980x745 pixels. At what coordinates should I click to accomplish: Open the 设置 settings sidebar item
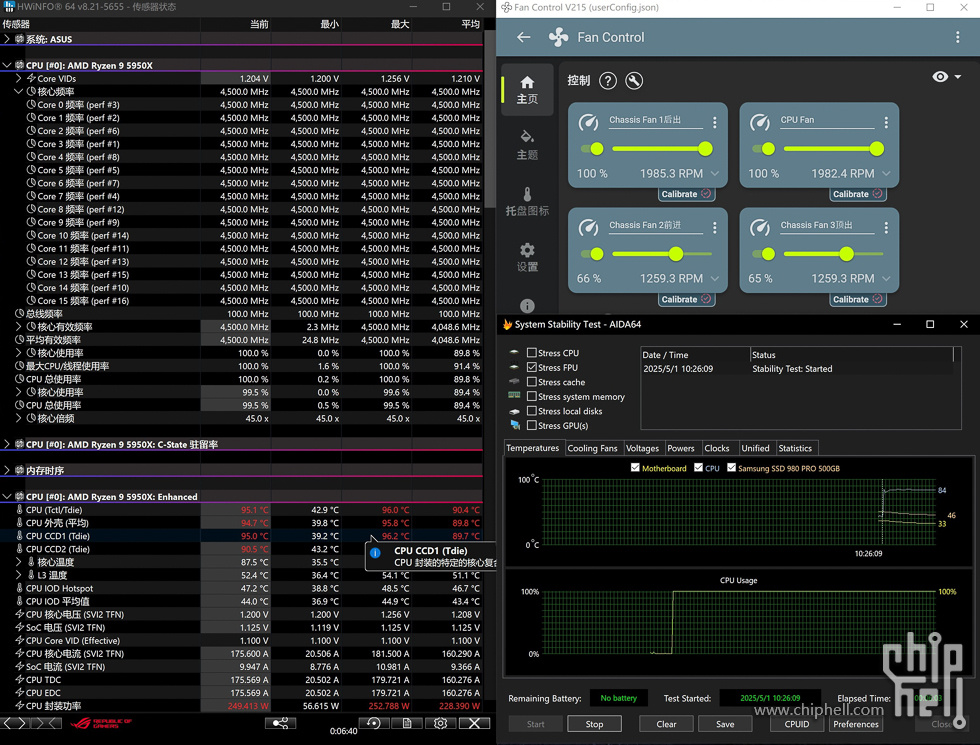point(527,258)
